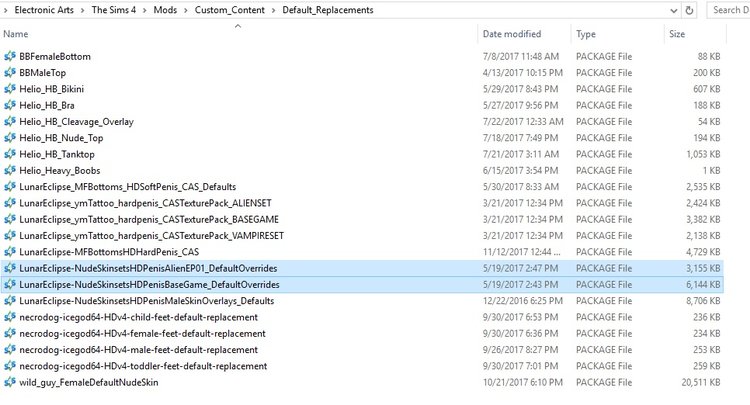Click the BBMaleTop package file icon
The image size is (750, 405).
10,73
